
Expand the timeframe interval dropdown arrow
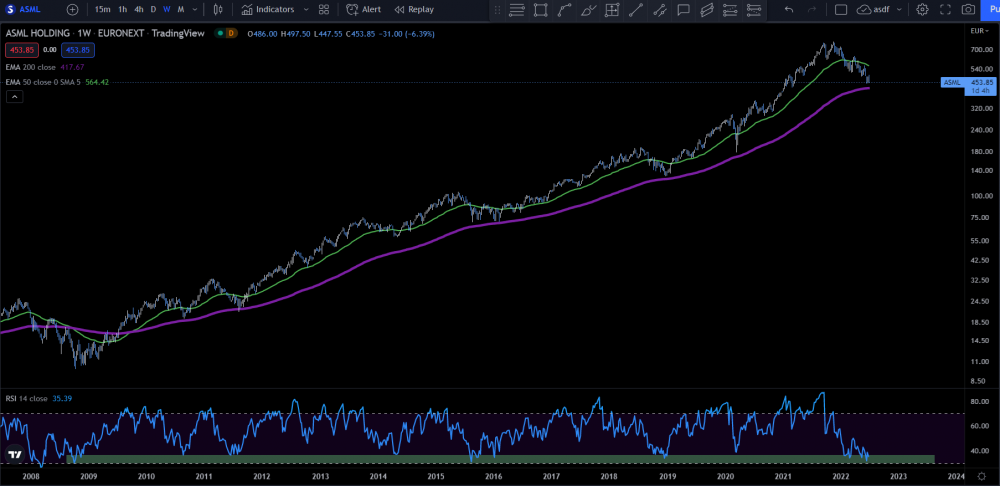(x=195, y=10)
